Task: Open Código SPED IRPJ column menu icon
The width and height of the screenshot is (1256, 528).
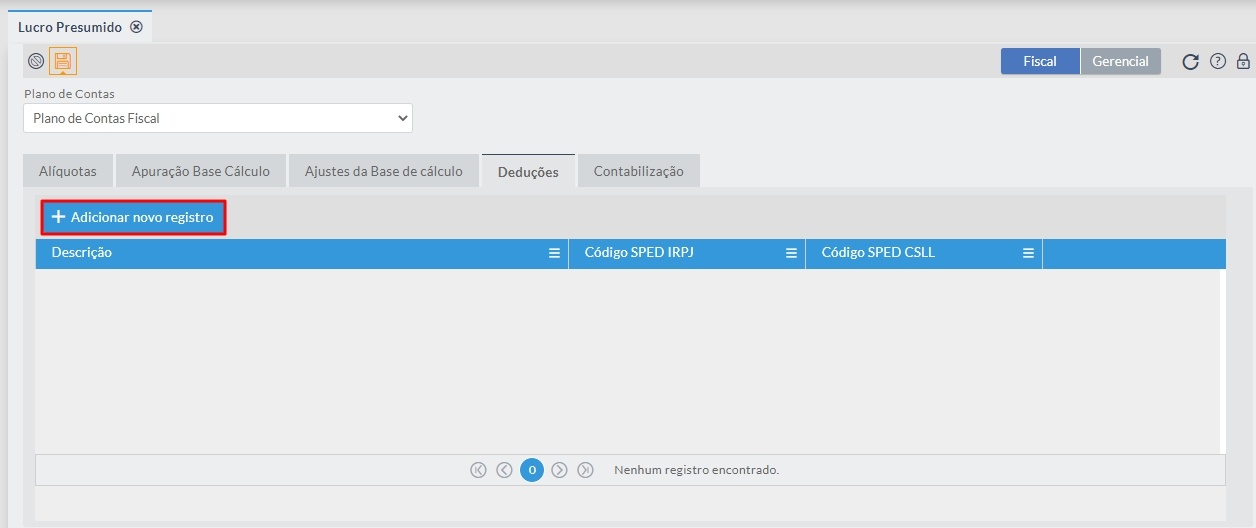Action: coord(791,253)
